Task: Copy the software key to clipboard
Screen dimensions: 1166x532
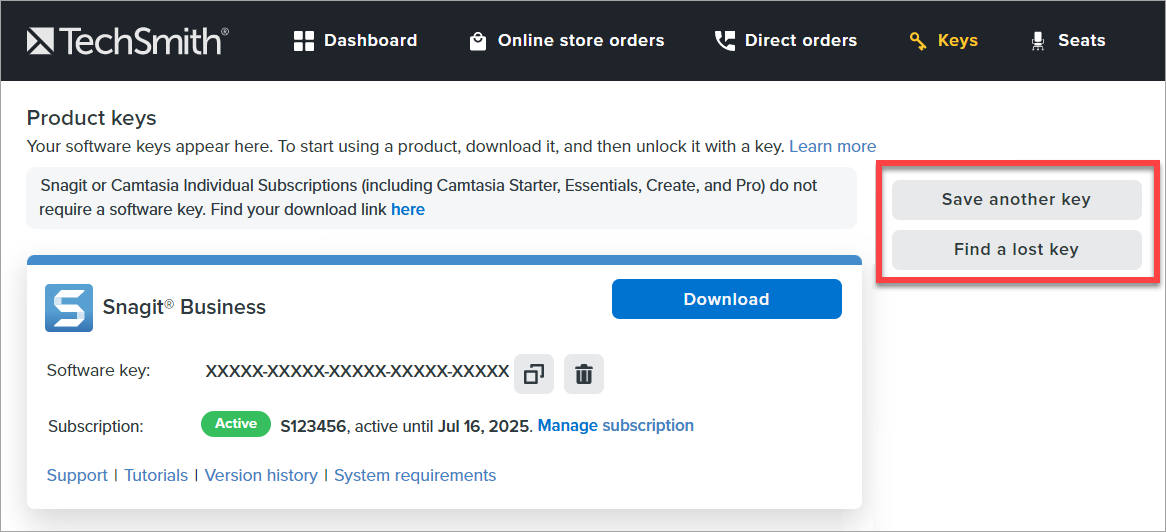Action: 534,374
